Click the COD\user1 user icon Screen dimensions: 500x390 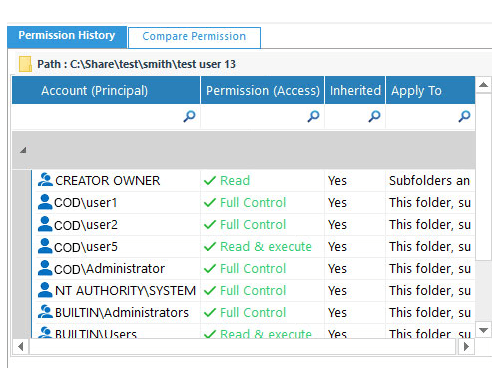[45, 202]
